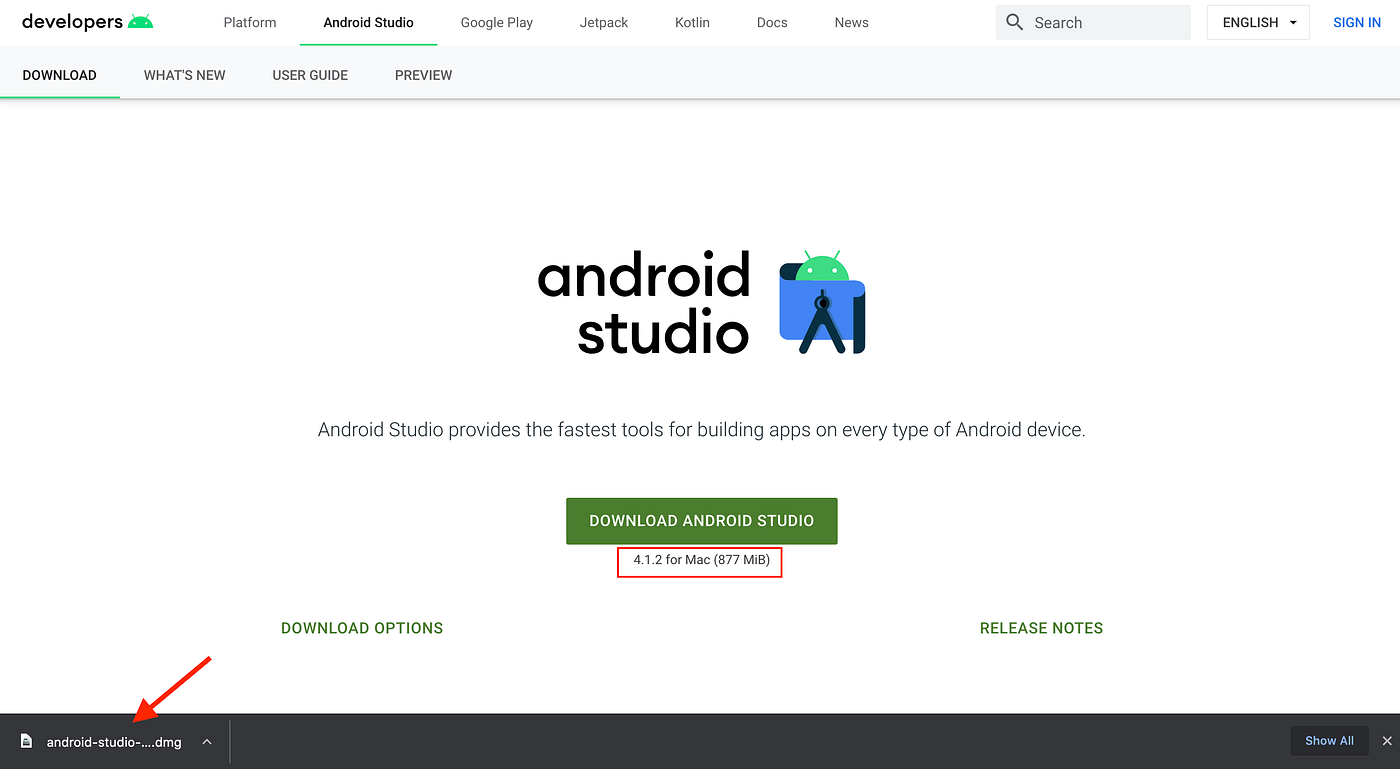Open the Docs section
This screenshot has height=769, width=1400.
(x=772, y=22)
